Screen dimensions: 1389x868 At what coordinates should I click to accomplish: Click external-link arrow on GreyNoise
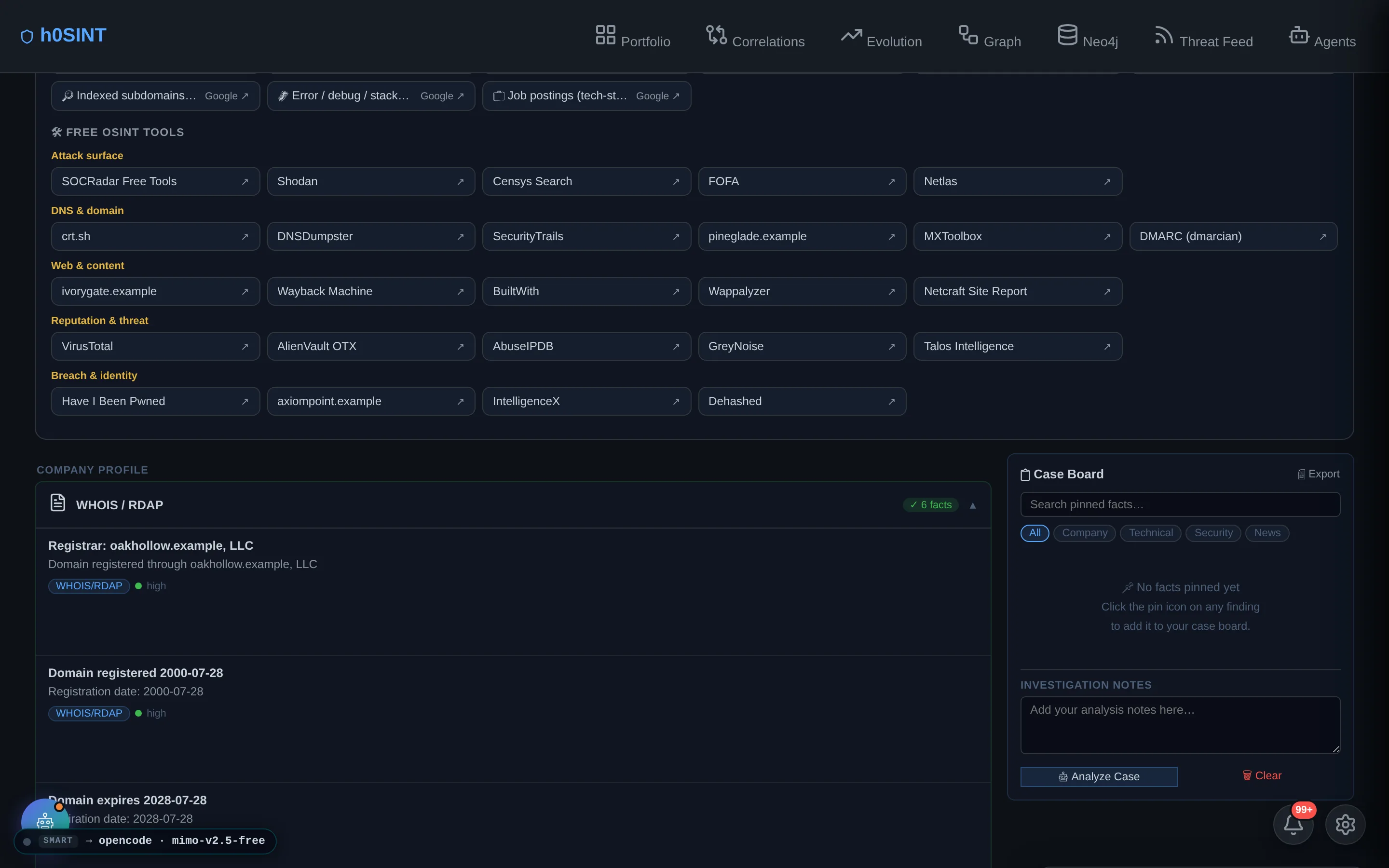coord(891,347)
